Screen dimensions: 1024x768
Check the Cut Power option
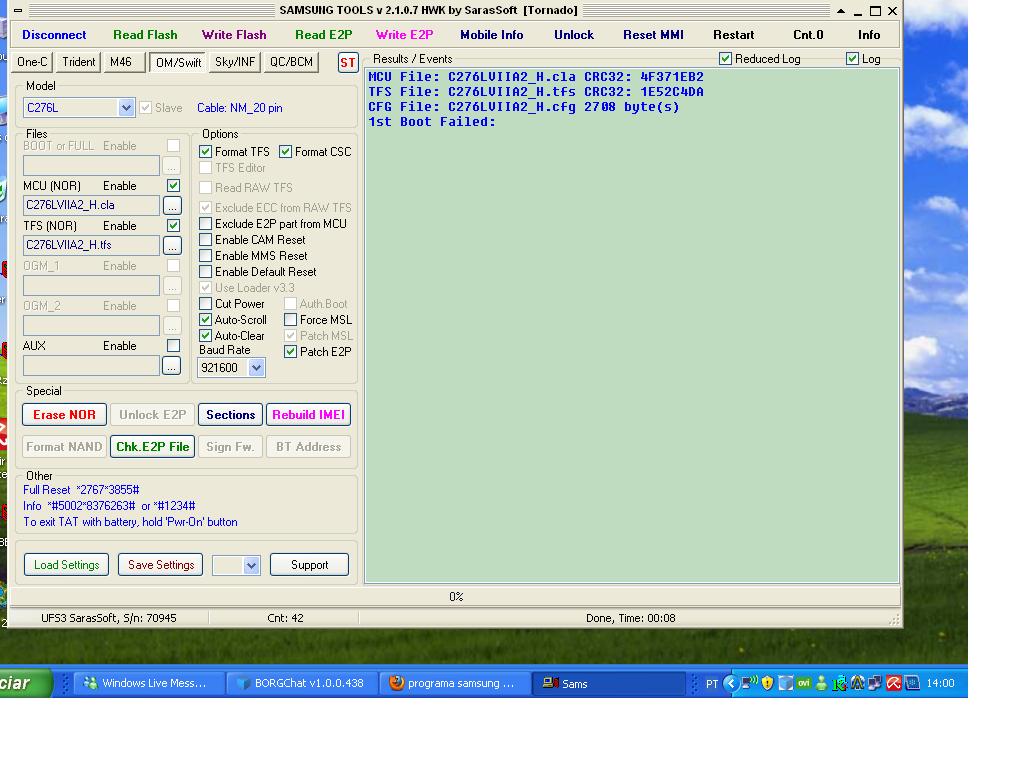coord(206,304)
